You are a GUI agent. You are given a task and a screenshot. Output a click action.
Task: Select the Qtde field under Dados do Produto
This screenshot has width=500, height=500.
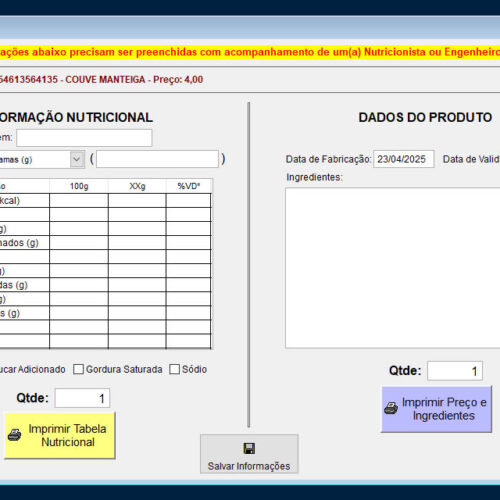coord(455,371)
